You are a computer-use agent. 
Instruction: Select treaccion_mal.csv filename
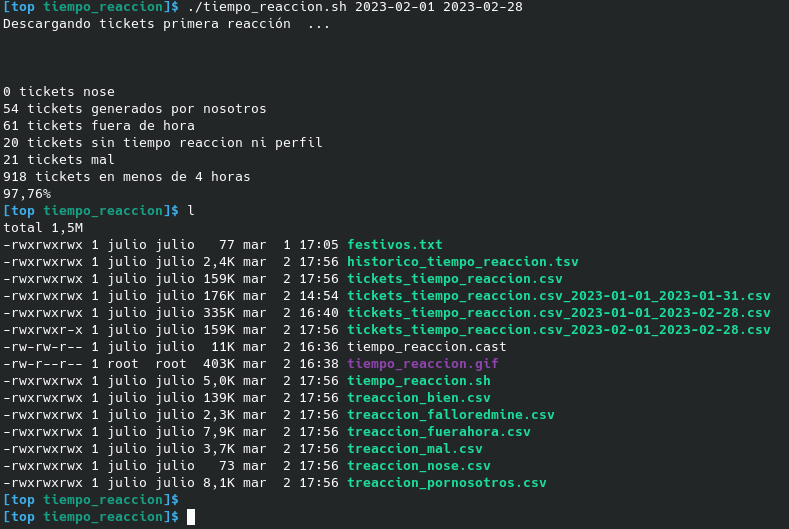pos(414,449)
